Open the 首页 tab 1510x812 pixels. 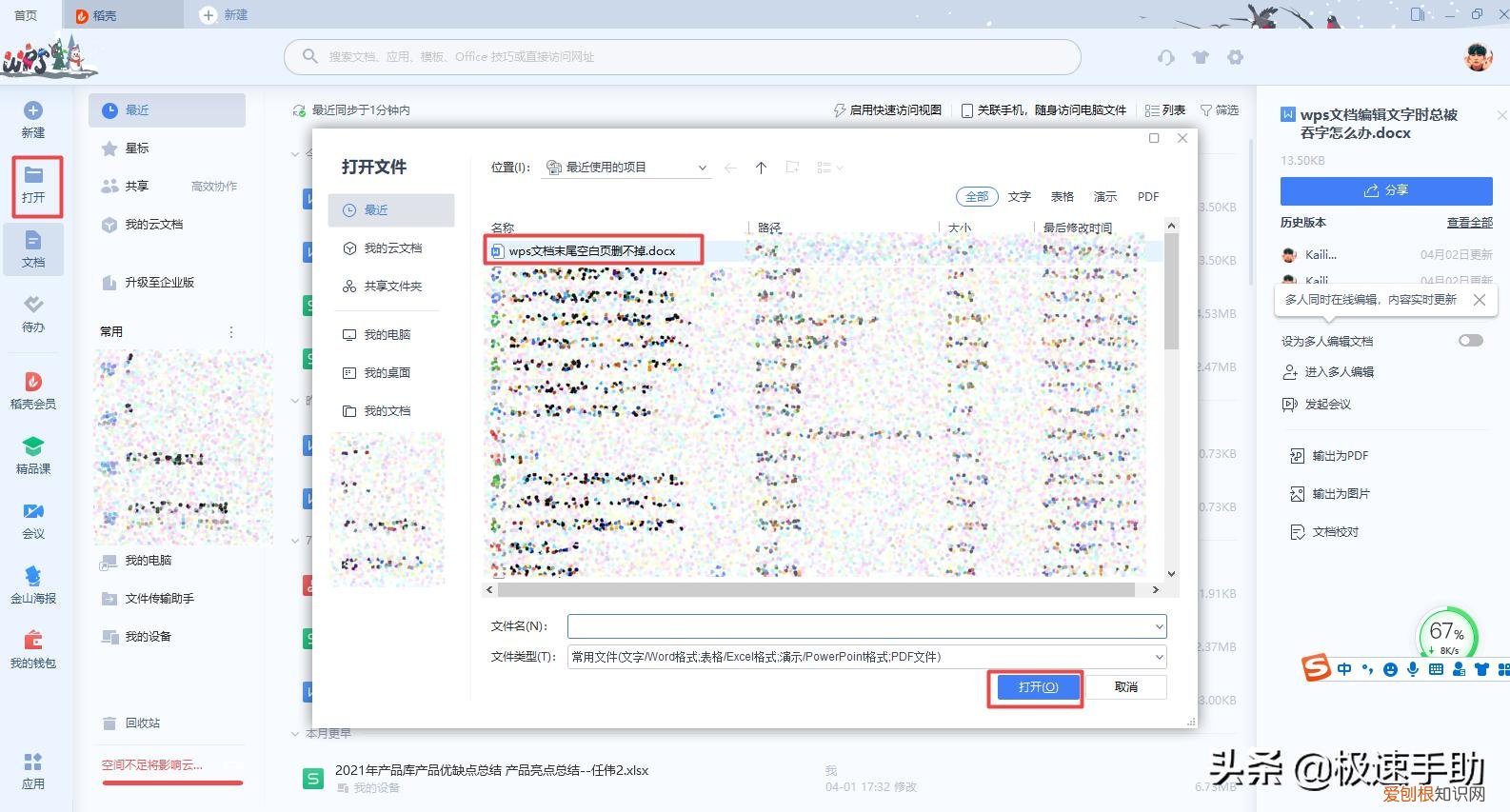tap(27, 15)
